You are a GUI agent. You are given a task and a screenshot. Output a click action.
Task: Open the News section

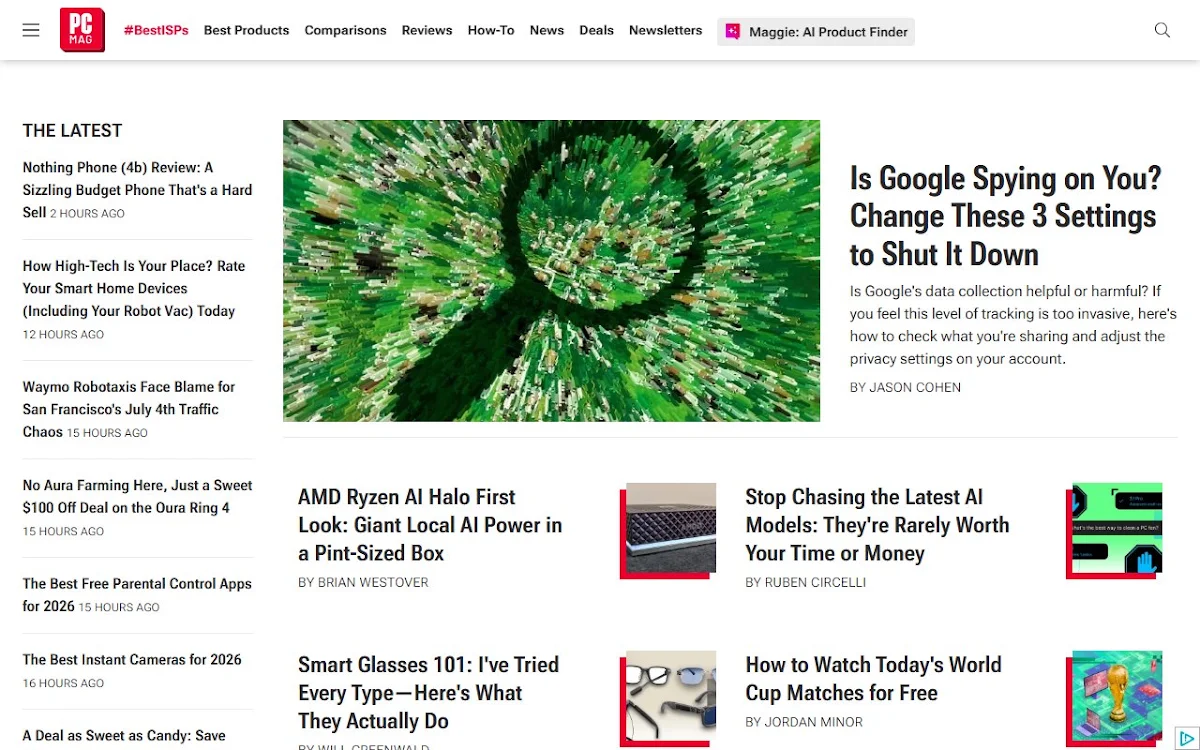pos(547,30)
